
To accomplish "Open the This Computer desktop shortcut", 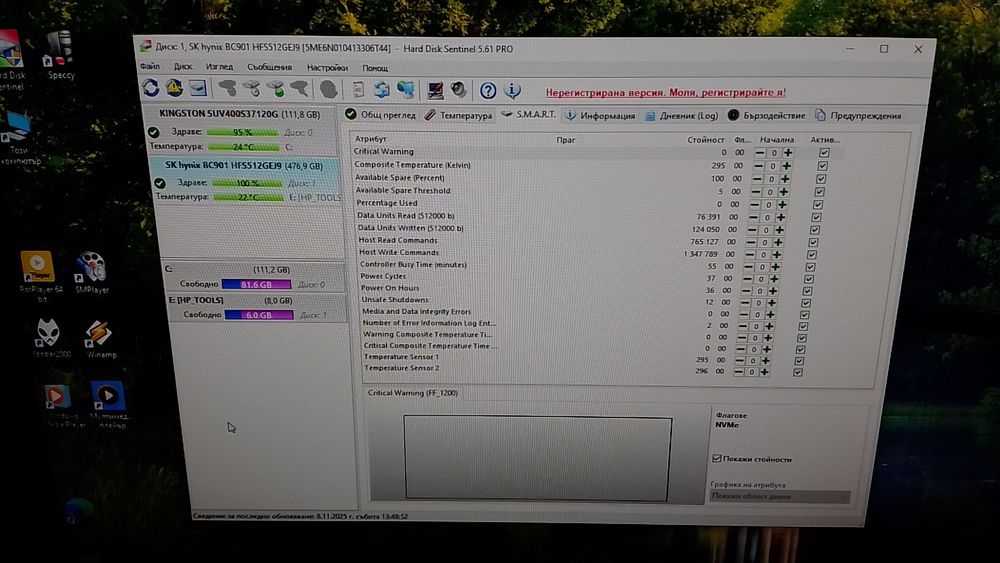I will click(17, 137).
